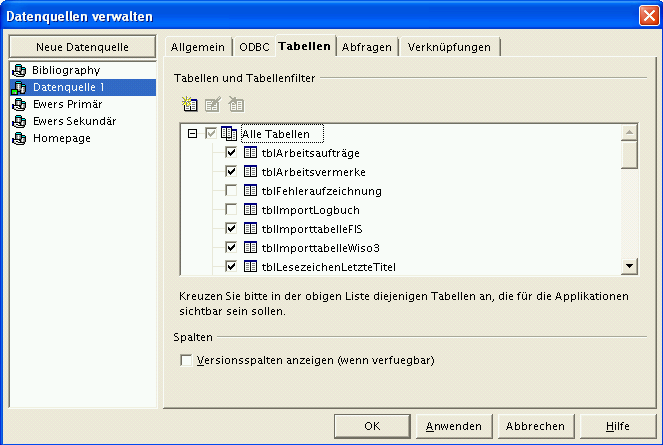Click the edit table icon in toolbar
This screenshot has height=445, width=663.
point(213,104)
